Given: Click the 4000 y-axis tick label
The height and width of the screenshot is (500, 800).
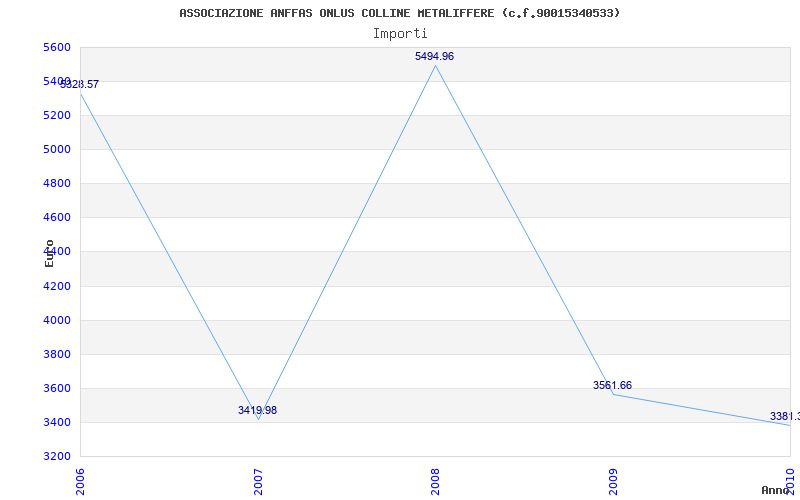Looking at the screenshot, I should click(57, 320).
